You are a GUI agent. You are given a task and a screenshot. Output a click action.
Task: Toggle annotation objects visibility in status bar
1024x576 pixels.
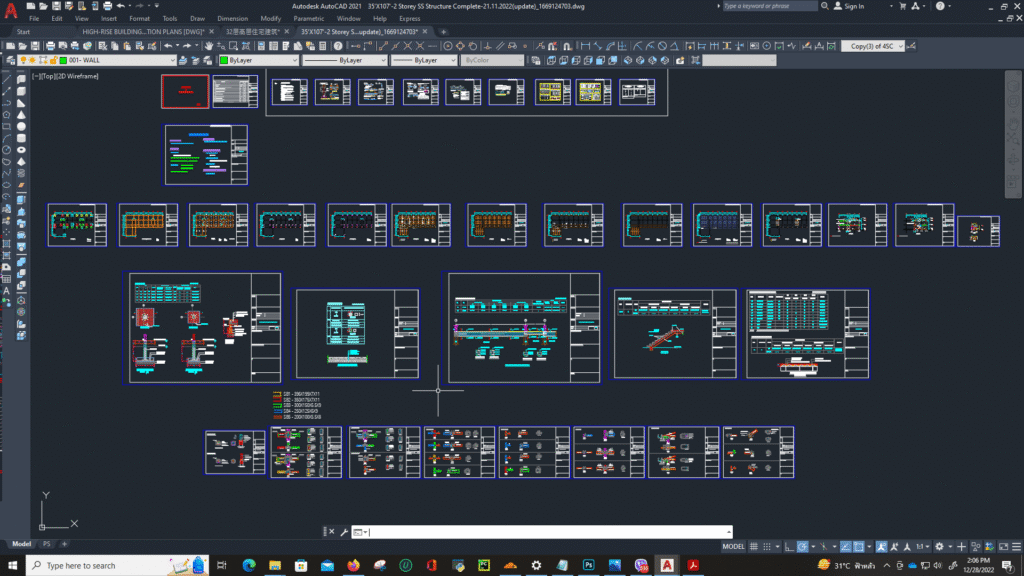[881, 547]
